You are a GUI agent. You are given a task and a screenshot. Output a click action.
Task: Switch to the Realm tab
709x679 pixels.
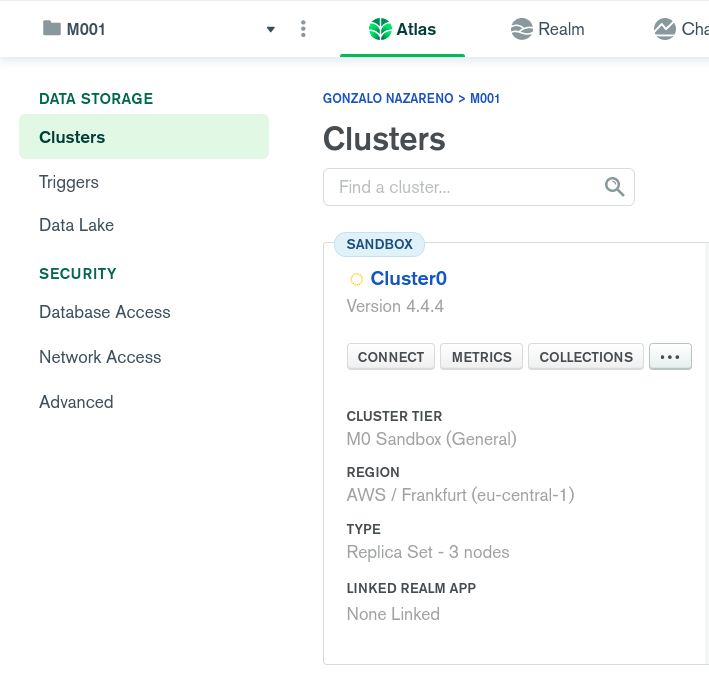(548, 29)
